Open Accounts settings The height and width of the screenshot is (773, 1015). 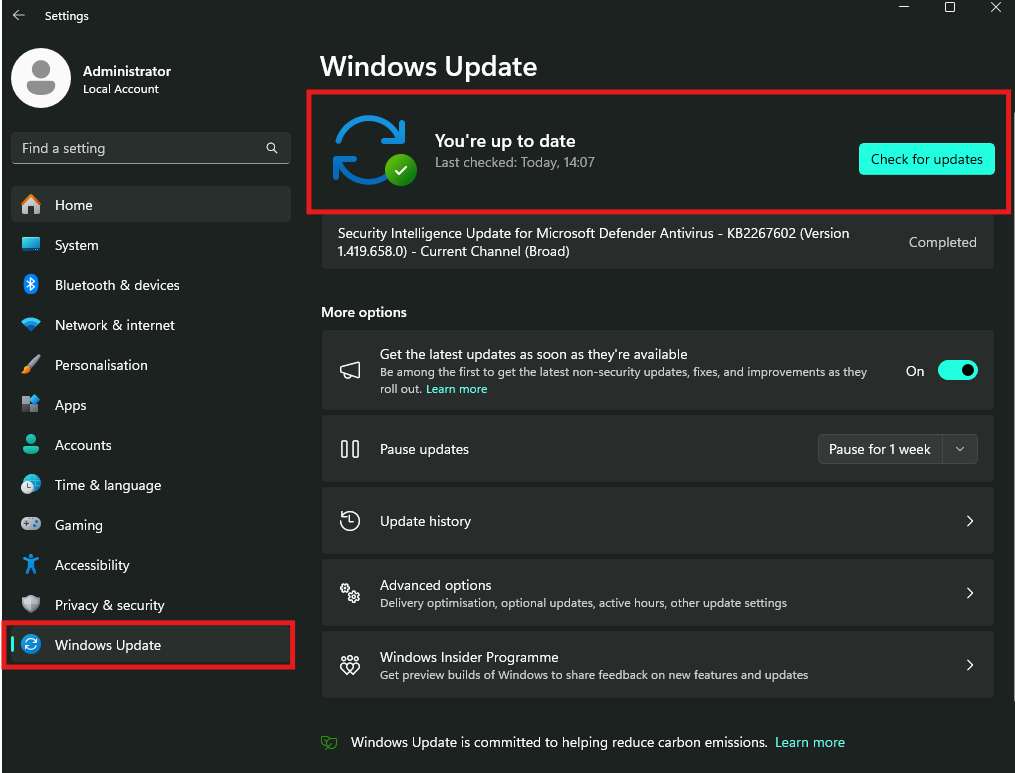click(151, 445)
